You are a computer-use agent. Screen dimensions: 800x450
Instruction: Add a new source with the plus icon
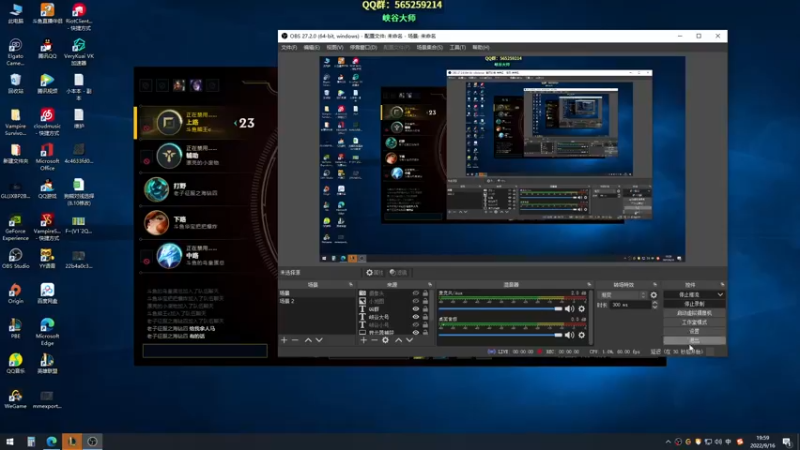363,340
